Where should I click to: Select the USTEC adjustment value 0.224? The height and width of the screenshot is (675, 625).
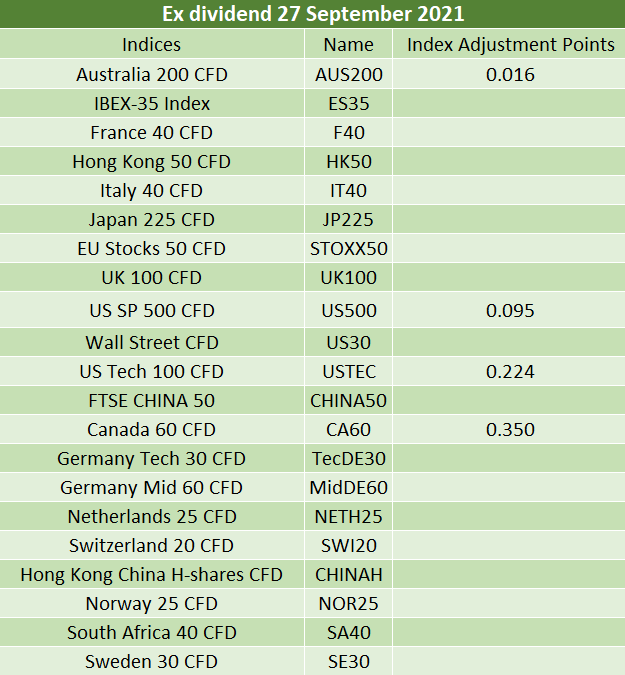(x=510, y=372)
